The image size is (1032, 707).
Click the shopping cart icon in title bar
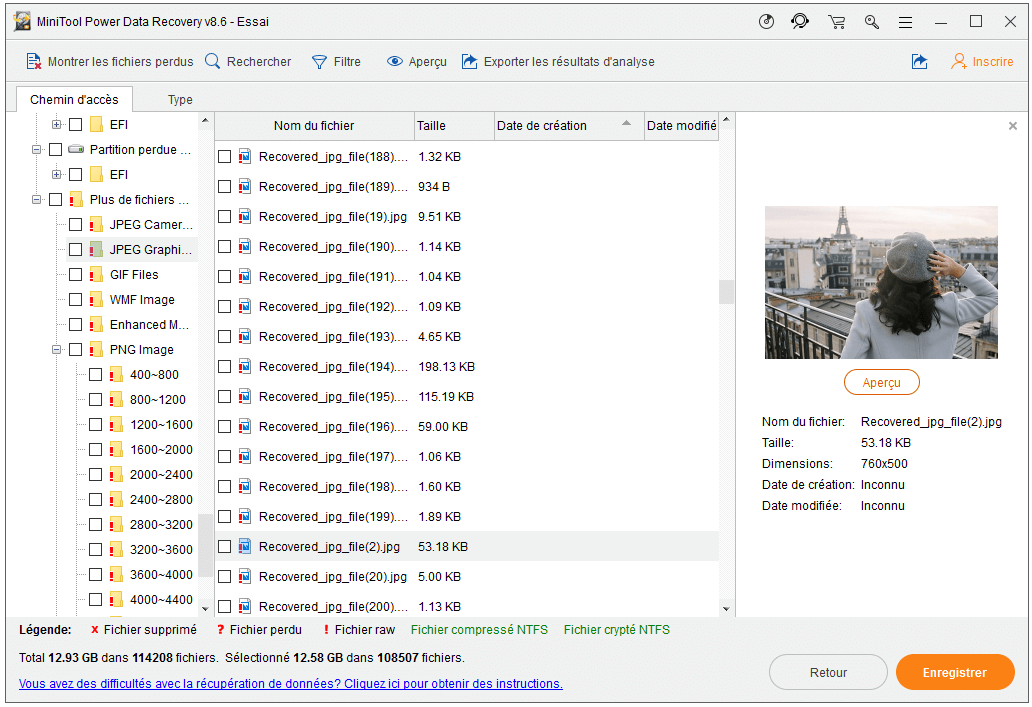pyautogui.click(x=836, y=22)
